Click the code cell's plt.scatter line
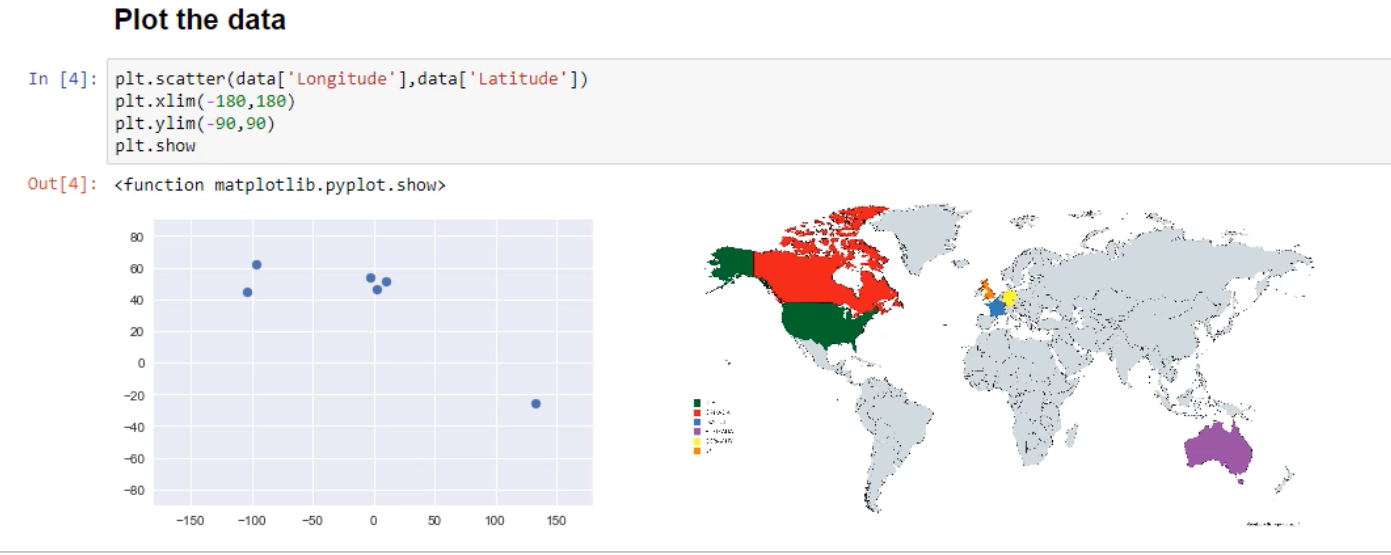The width and height of the screenshot is (1391, 555). point(351,80)
